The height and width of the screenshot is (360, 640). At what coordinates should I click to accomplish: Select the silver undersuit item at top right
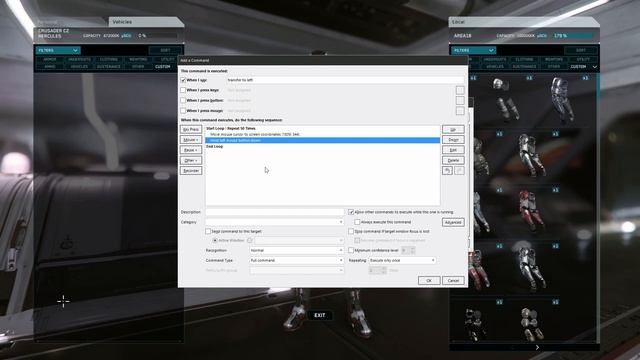(562, 100)
